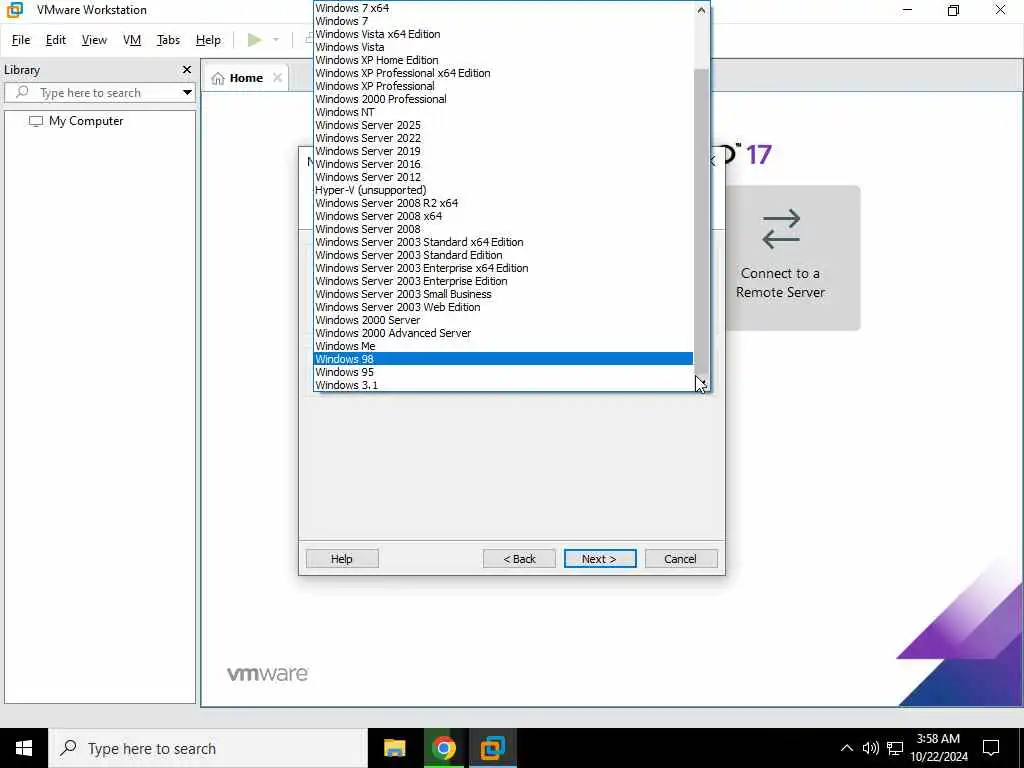
Task: Open the notification center icon
Action: click(x=991, y=748)
